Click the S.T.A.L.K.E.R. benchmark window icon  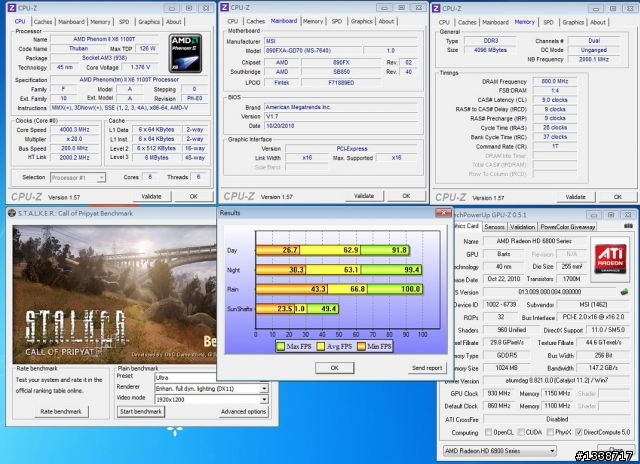[x=12, y=213]
